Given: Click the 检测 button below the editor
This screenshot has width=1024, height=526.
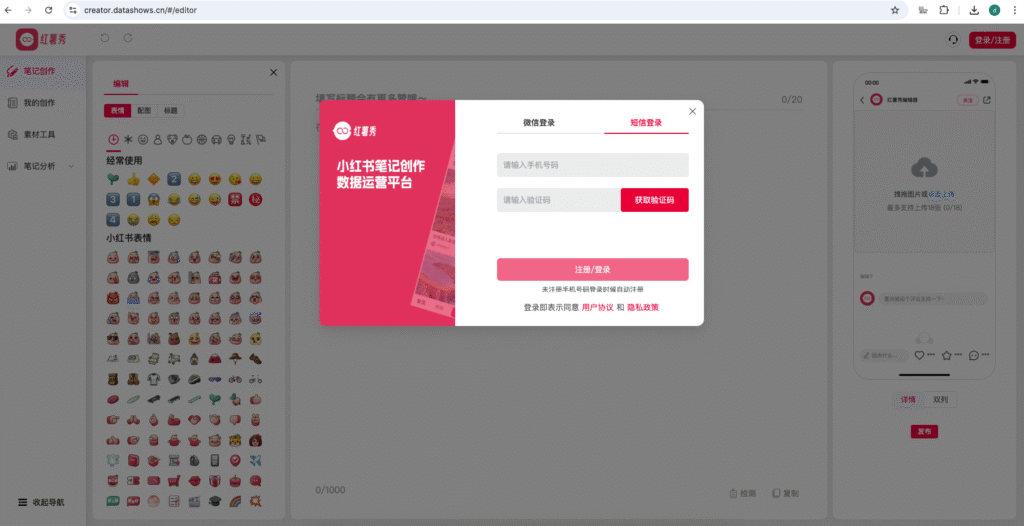Looking at the screenshot, I should click(x=743, y=493).
